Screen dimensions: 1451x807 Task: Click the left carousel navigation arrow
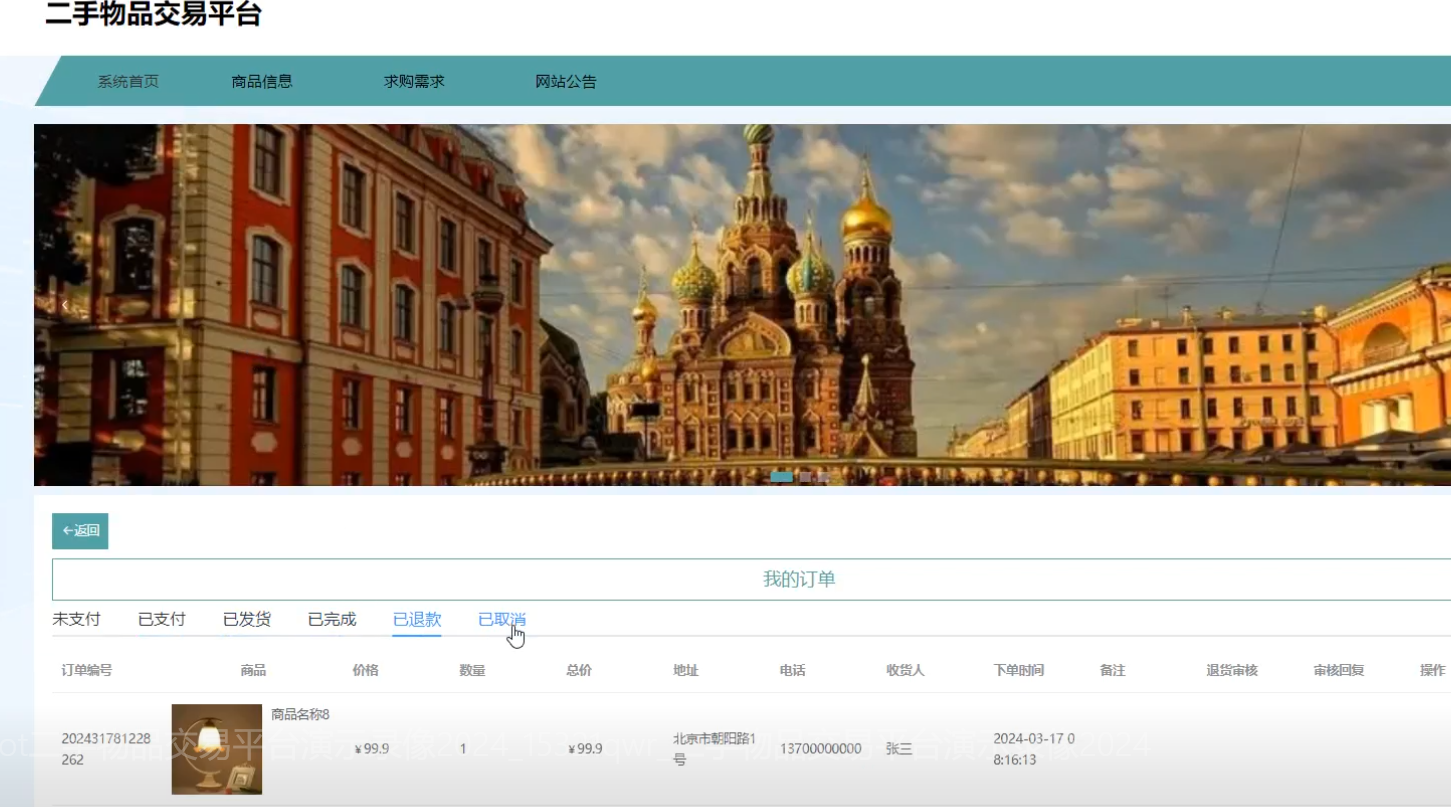64,304
